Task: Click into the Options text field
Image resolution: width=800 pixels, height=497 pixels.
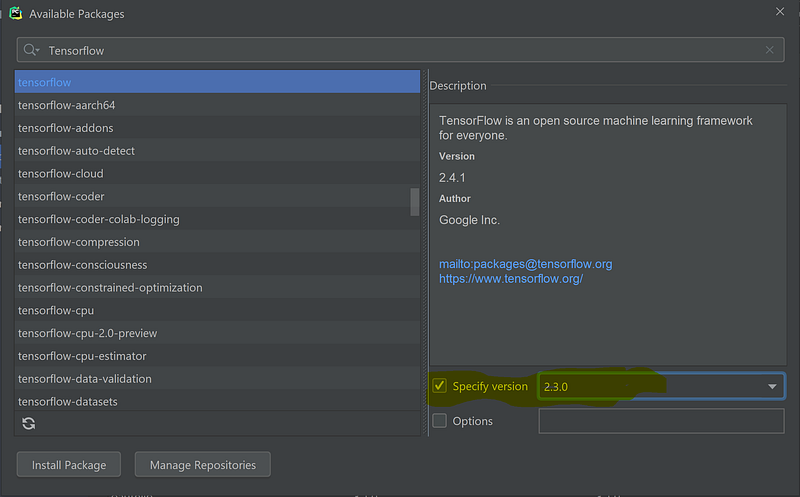Action: (x=661, y=421)
